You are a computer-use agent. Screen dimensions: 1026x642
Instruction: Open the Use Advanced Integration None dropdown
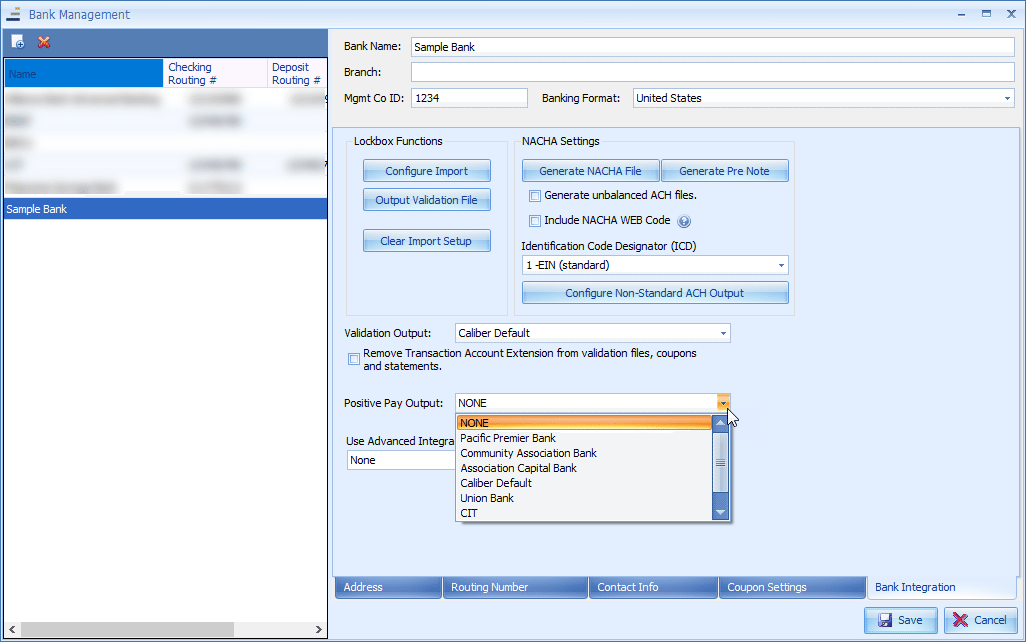pos(400,460)
